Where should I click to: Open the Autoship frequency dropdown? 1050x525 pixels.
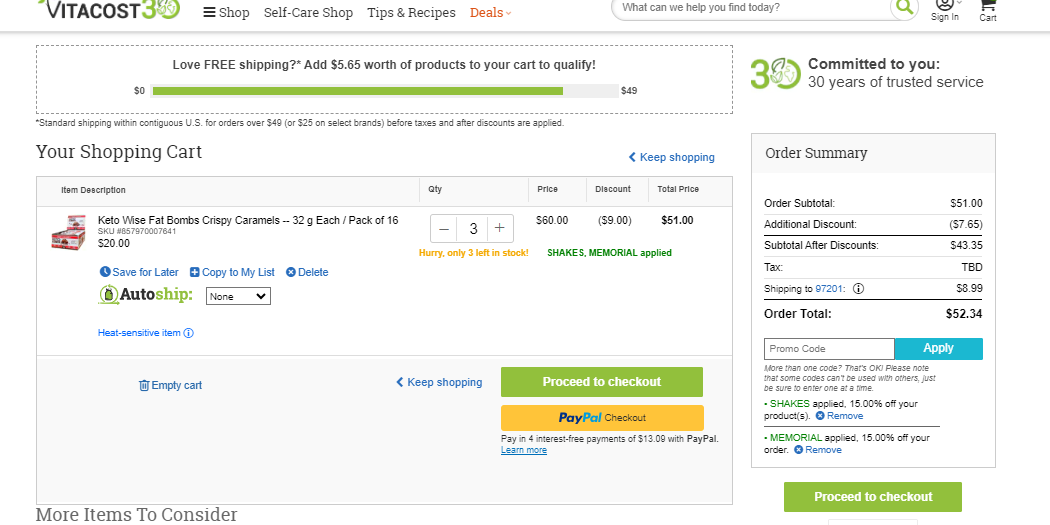point(238,296)
